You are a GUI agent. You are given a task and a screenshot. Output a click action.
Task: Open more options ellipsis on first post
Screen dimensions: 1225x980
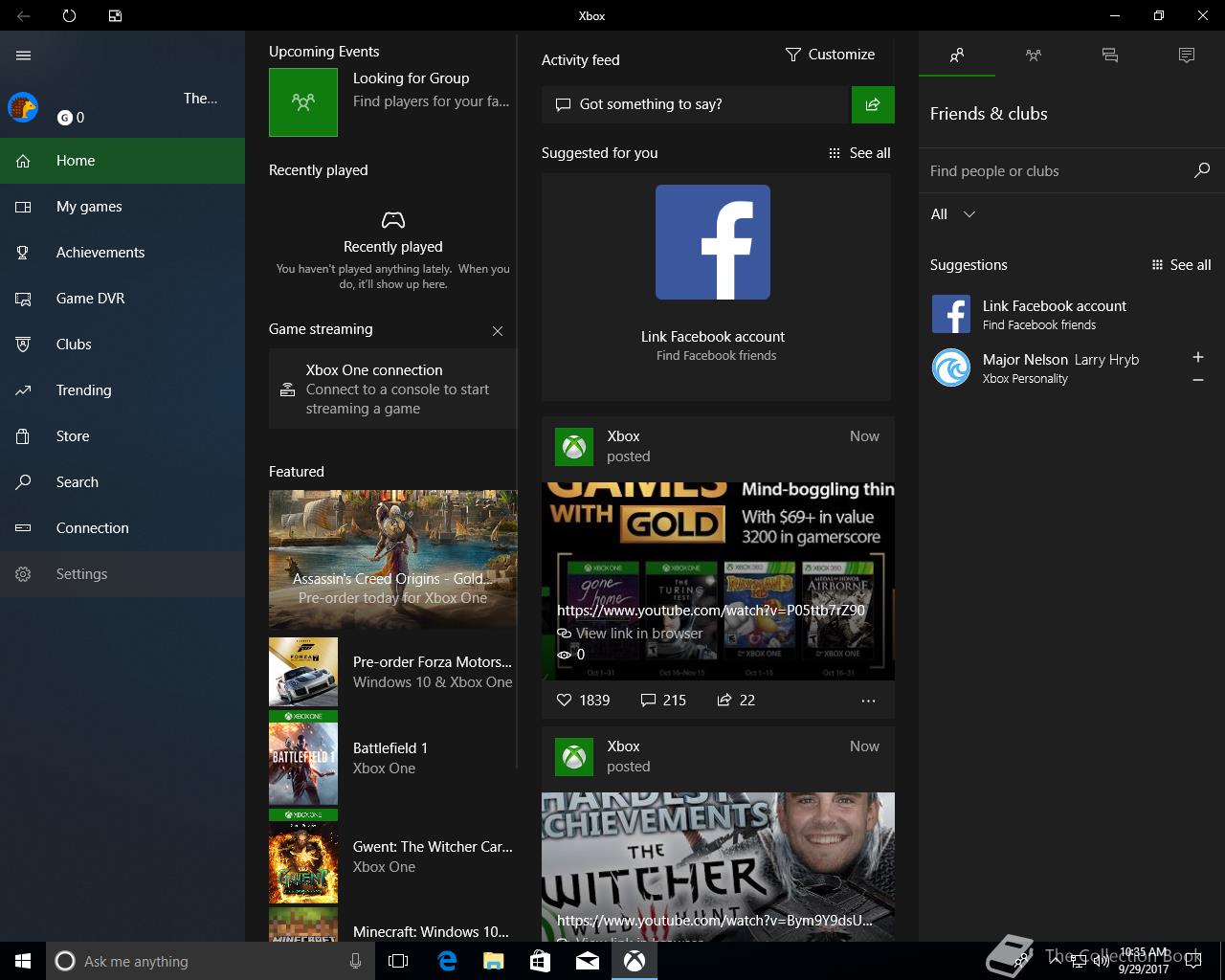point(868,701)
